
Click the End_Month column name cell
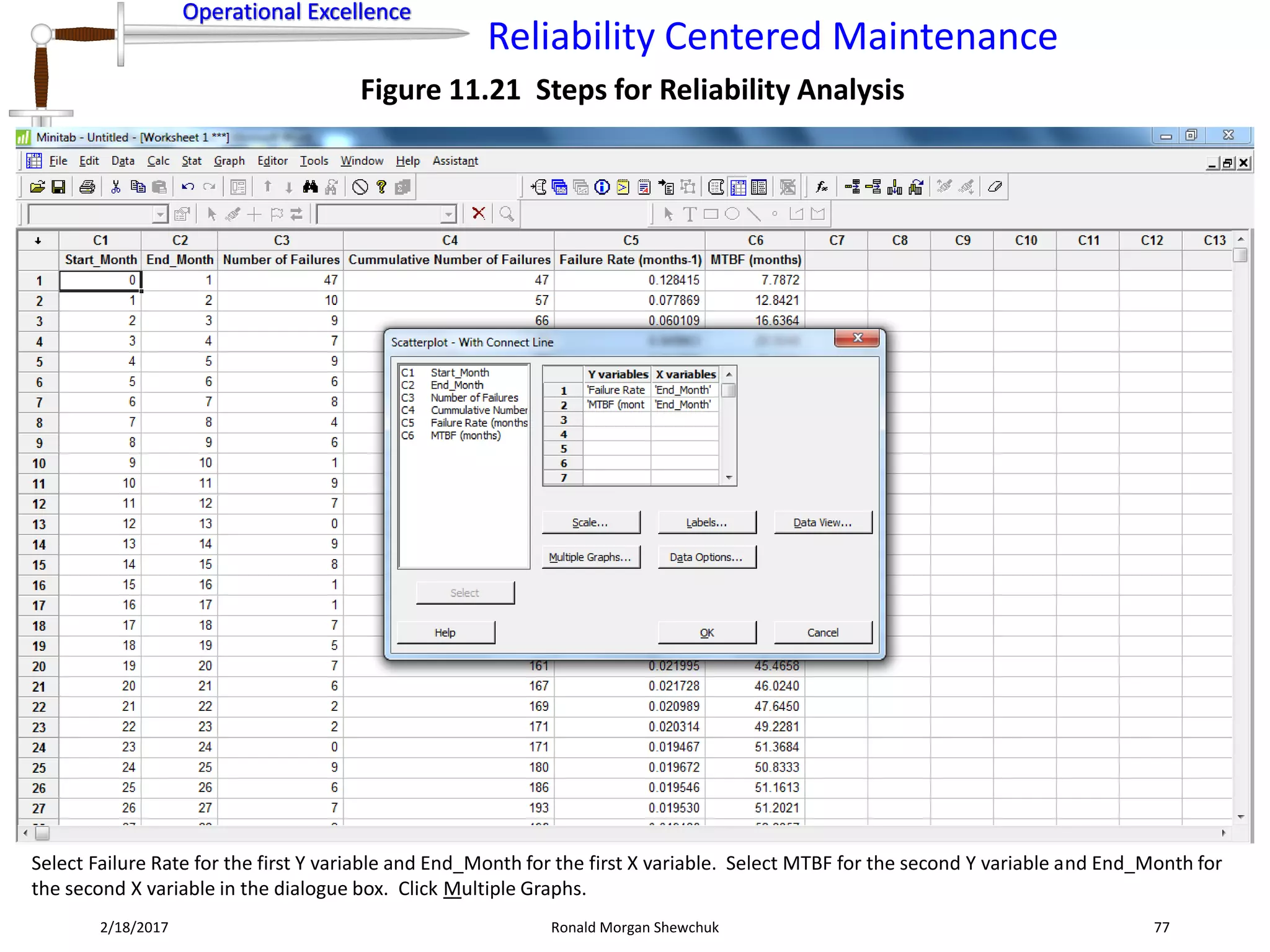pyautogui.click(x=180, y=260)
